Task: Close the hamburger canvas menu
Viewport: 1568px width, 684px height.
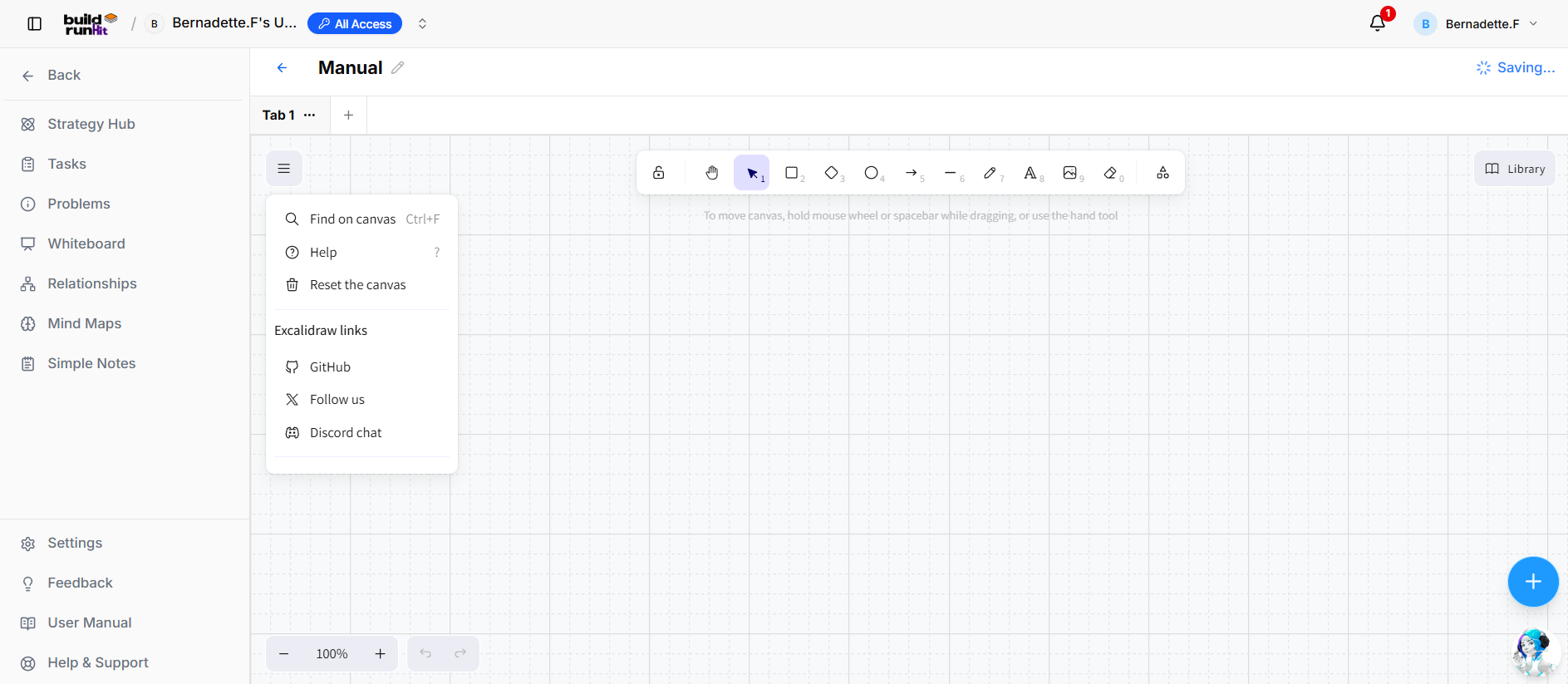Action: coord(284,169)
